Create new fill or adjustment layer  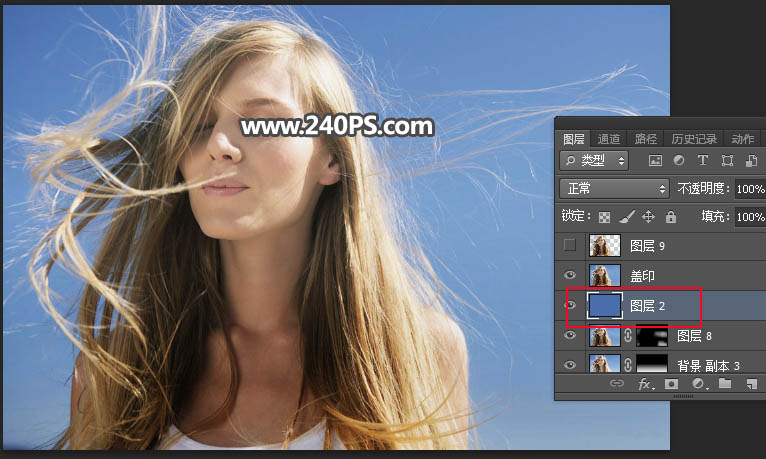click(x=699, y=384)
